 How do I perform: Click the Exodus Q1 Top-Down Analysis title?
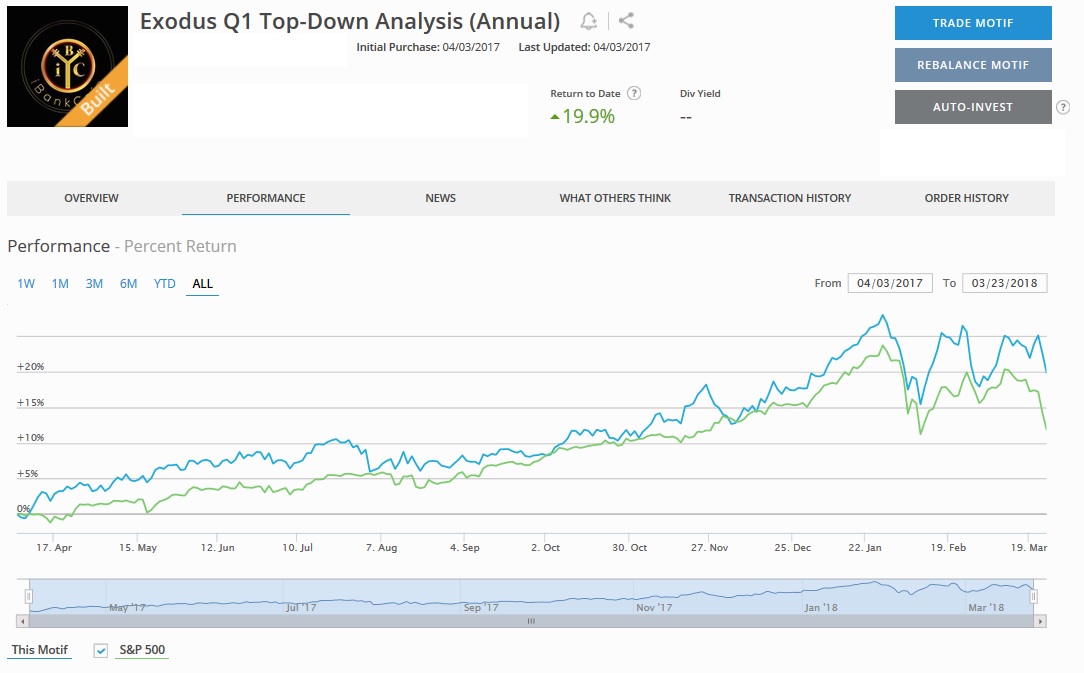[x=350, y=21]
